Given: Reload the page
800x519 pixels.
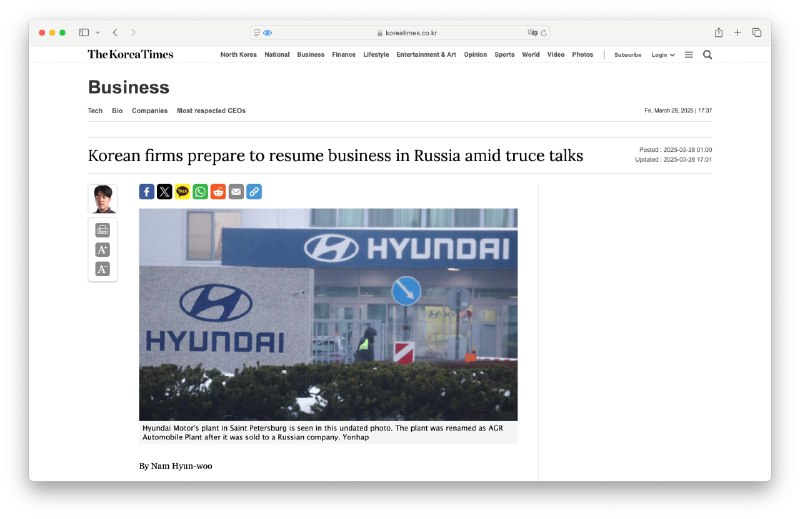Looking at the screenshot, I should click(544, 33).
